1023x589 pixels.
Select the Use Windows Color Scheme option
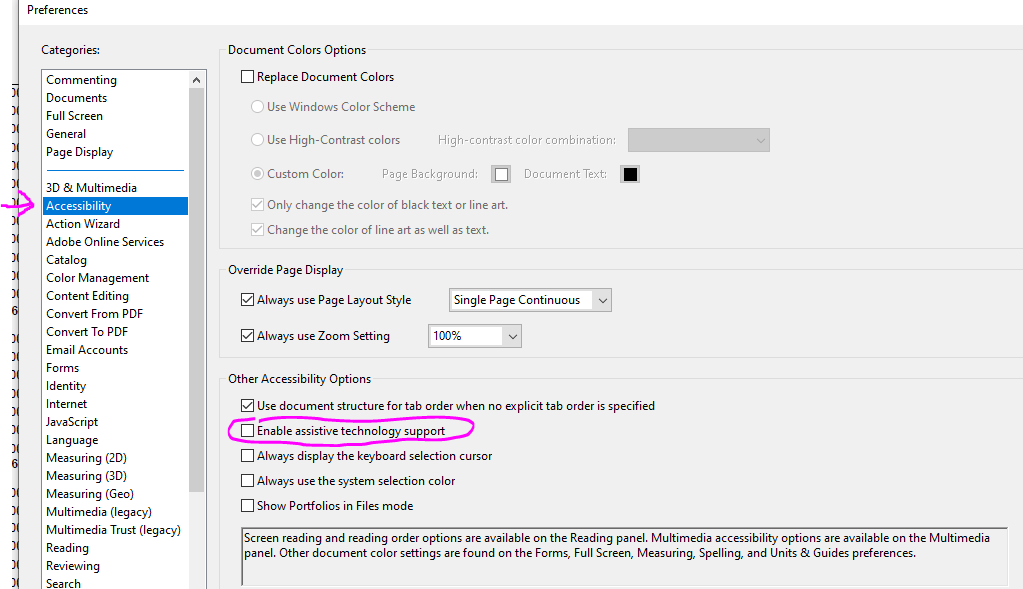[258, 107]
